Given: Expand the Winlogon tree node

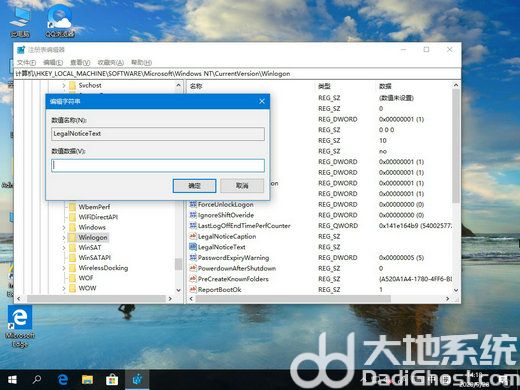Looking at the screenshot, I should coord(64,238).
